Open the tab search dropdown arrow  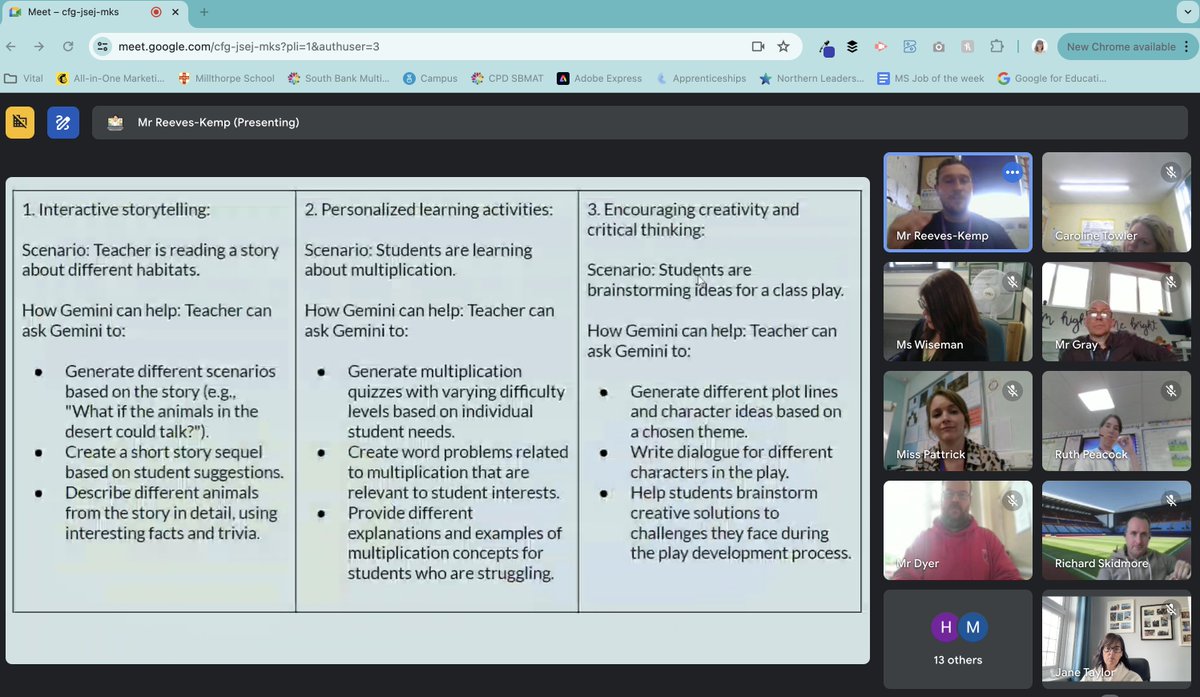pos(1186,13)
